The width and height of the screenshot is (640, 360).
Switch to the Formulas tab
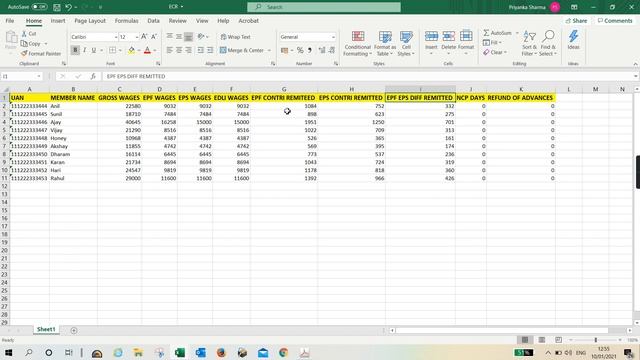[x=127, y=21]
